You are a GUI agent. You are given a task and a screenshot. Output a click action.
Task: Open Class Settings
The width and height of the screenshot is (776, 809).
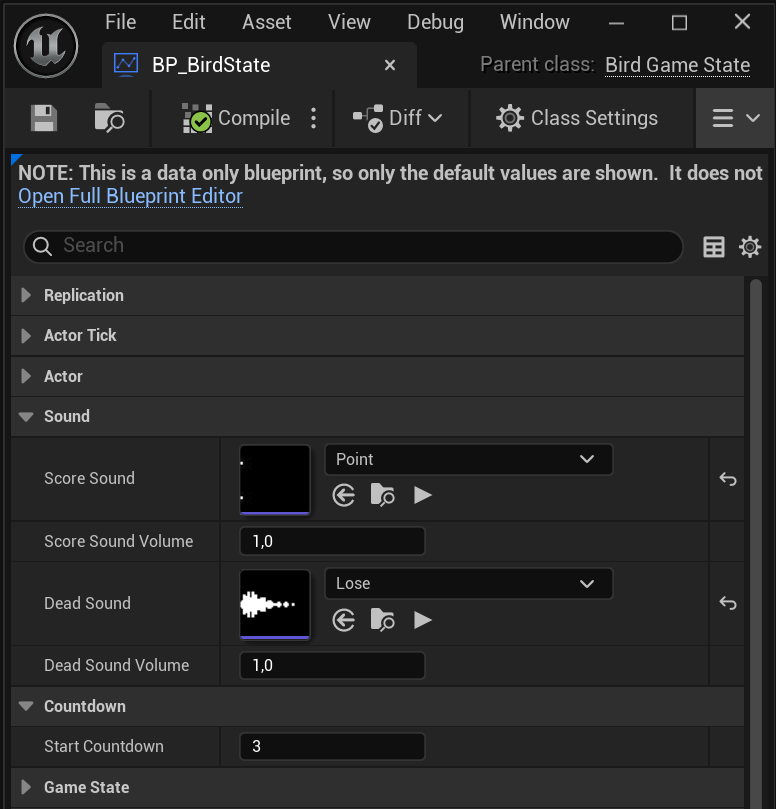pyautogui.click(x=577, y=118)
